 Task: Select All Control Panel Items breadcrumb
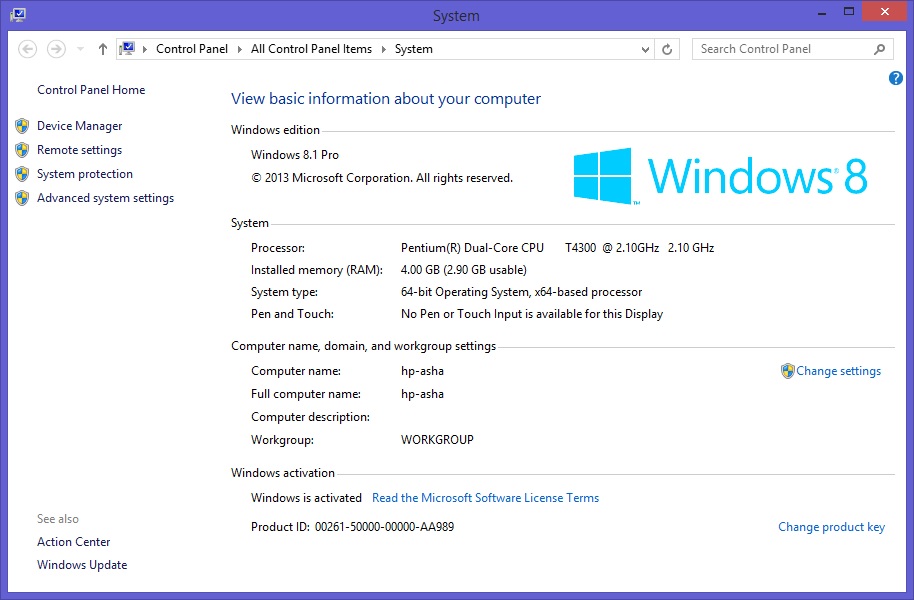point(311,49)
